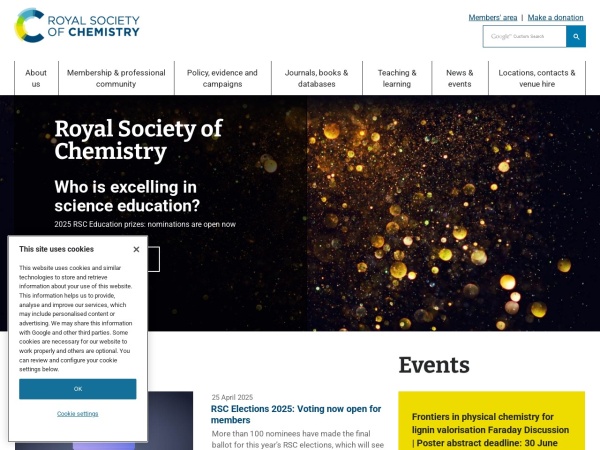Viewport: 600px width, 450px height.
Task: Click the 2025 RSC Education prizes text
Action: point(145,224)
